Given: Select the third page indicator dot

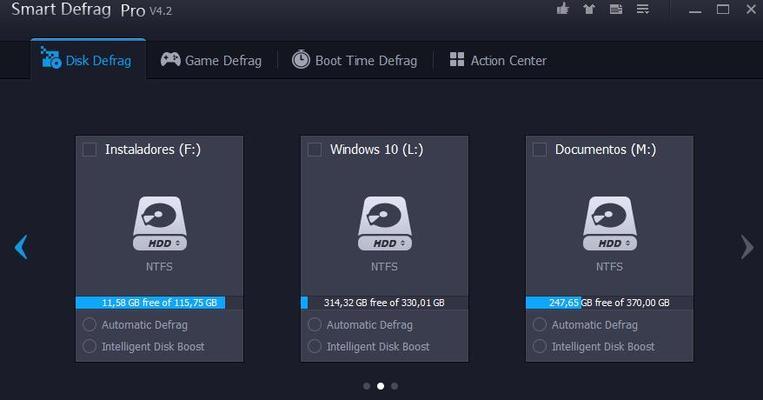Looking at the screenshot, I should click(x=395, y=386).
